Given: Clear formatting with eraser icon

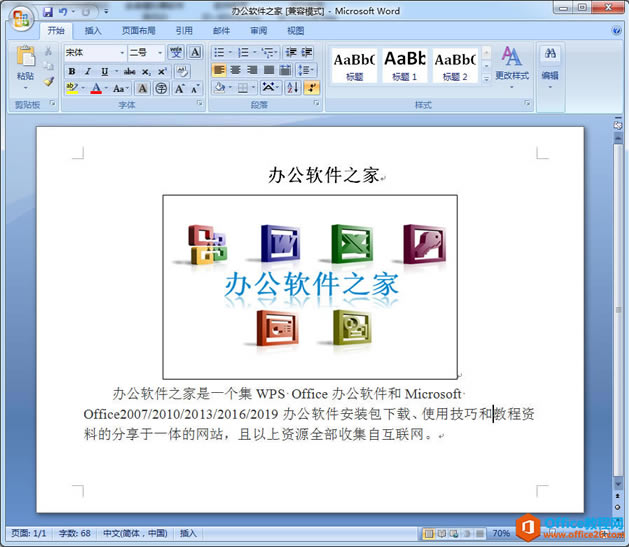Looking at the screenshot, I should click(183, 71).
